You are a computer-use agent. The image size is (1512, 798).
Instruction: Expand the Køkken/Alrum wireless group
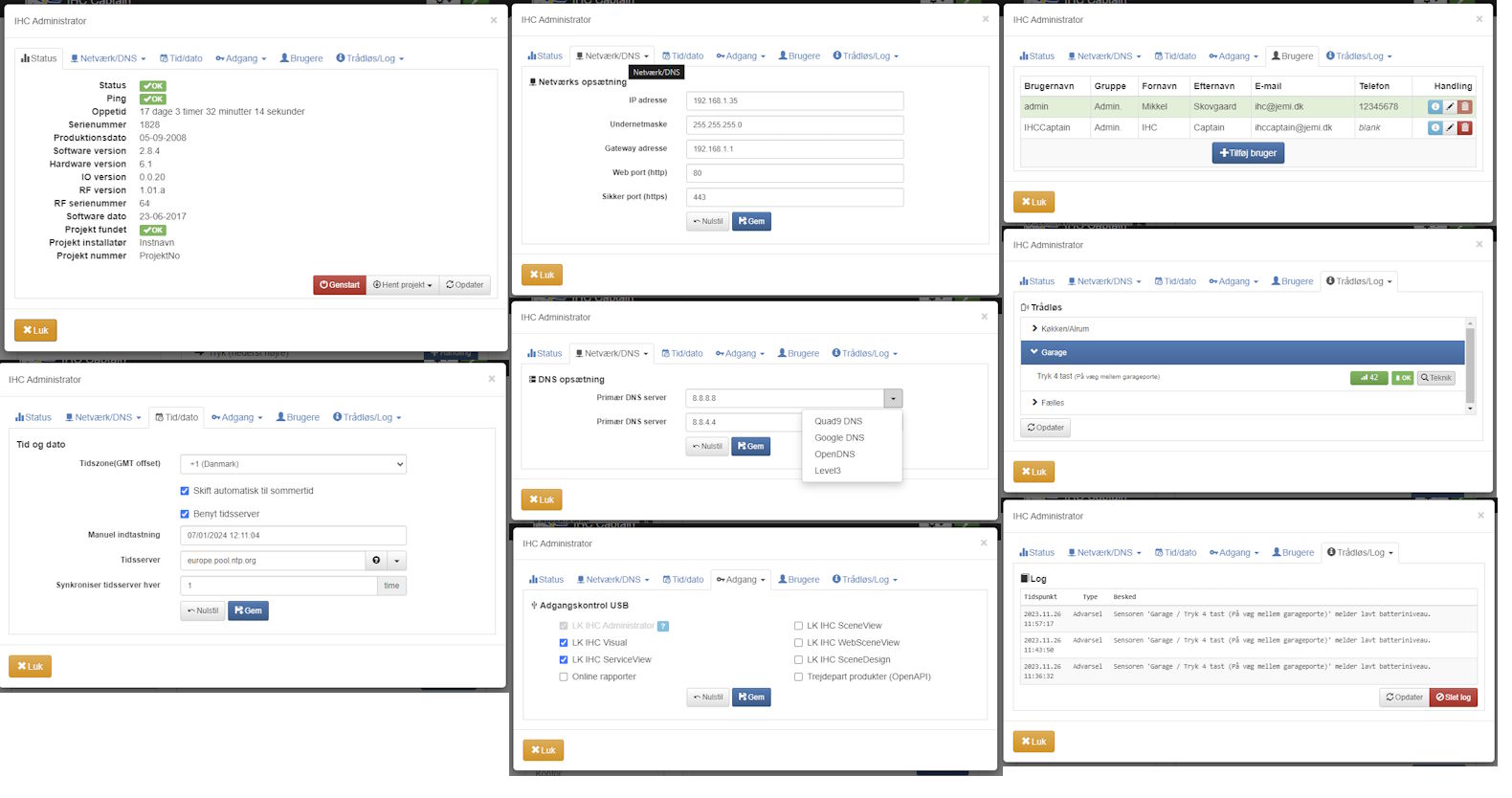(1242, 329)
